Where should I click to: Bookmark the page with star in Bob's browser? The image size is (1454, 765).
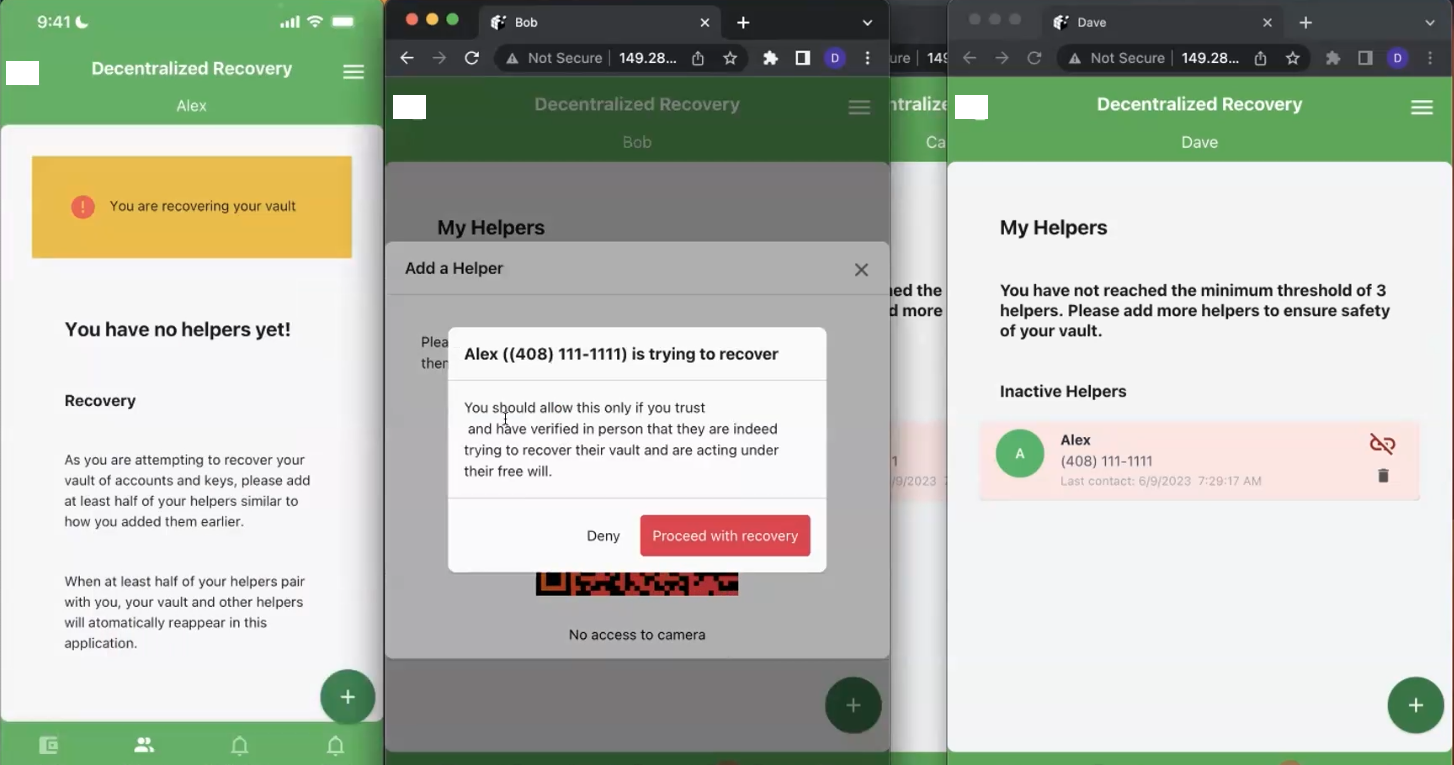click(x=730, y=58)
